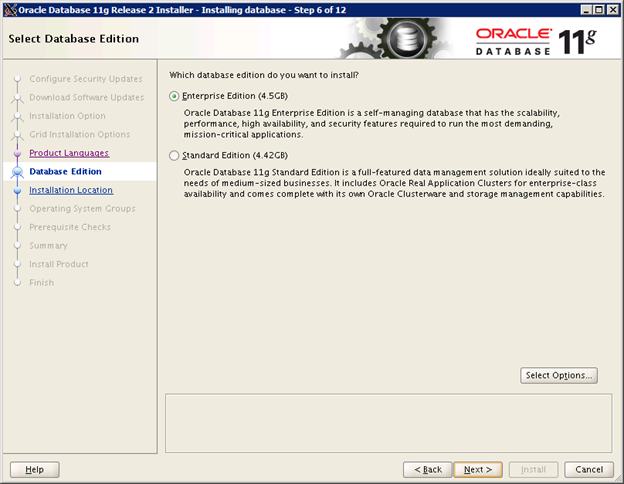
Task: Choose Standard Edition radio option
Action: coord(174,156)
